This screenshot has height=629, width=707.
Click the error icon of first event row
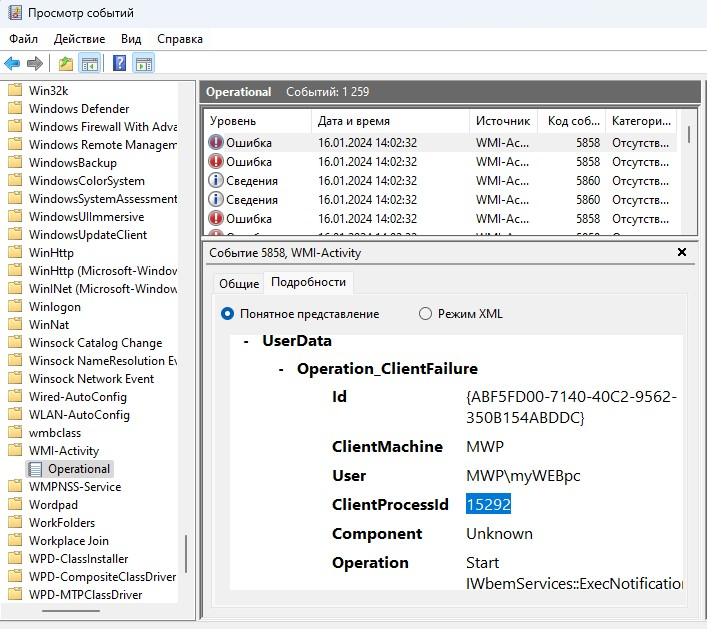pyautogui.click(x=216, y=142)
